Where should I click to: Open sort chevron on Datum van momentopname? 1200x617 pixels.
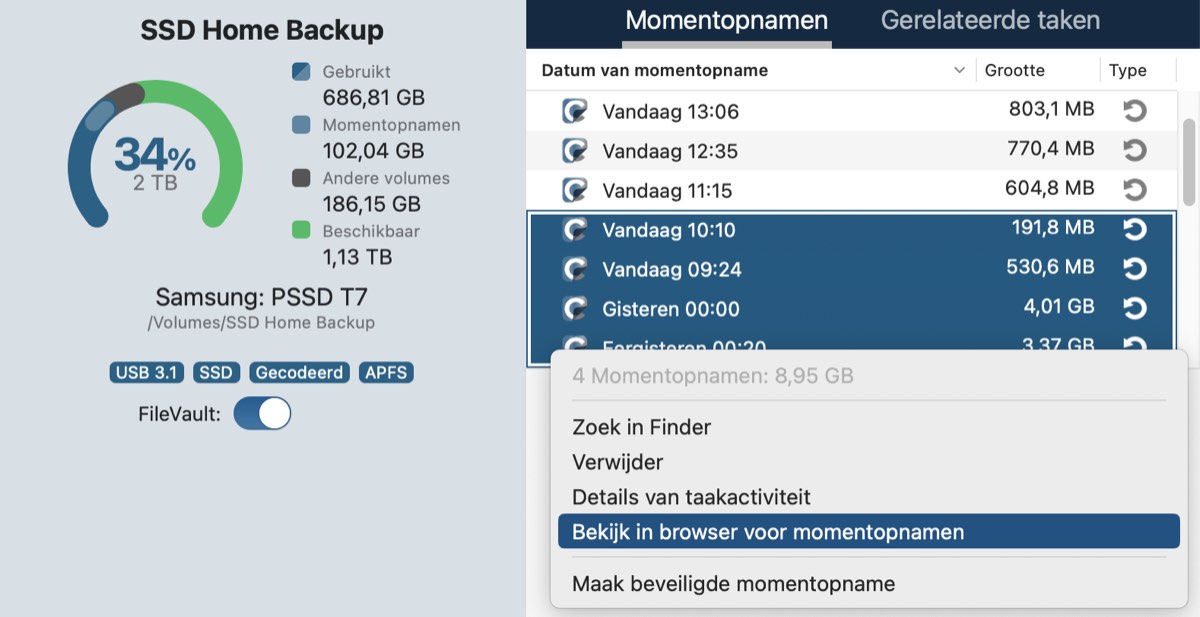[x=959, y=70]
